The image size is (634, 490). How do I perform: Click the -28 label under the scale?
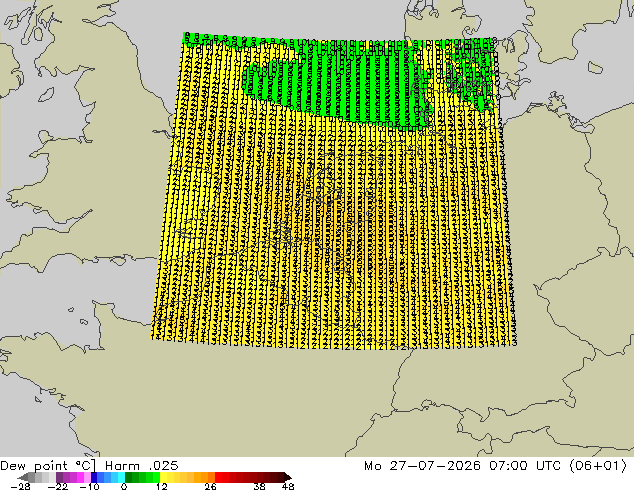[x=20, y=486]
